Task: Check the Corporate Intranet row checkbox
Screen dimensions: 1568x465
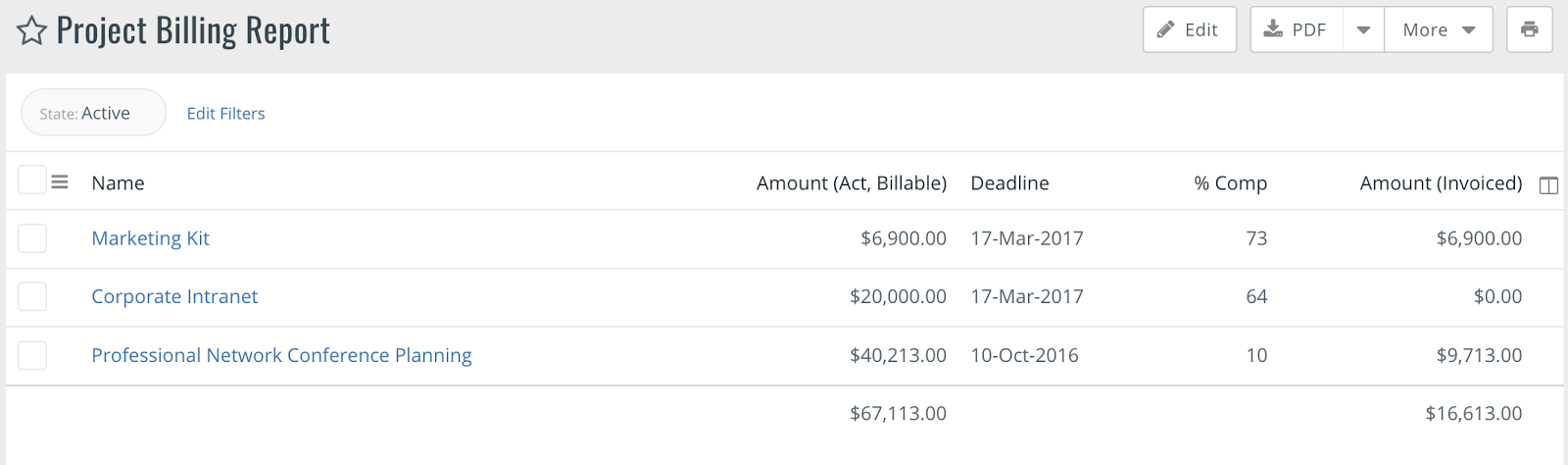Action: coord(32,296)
